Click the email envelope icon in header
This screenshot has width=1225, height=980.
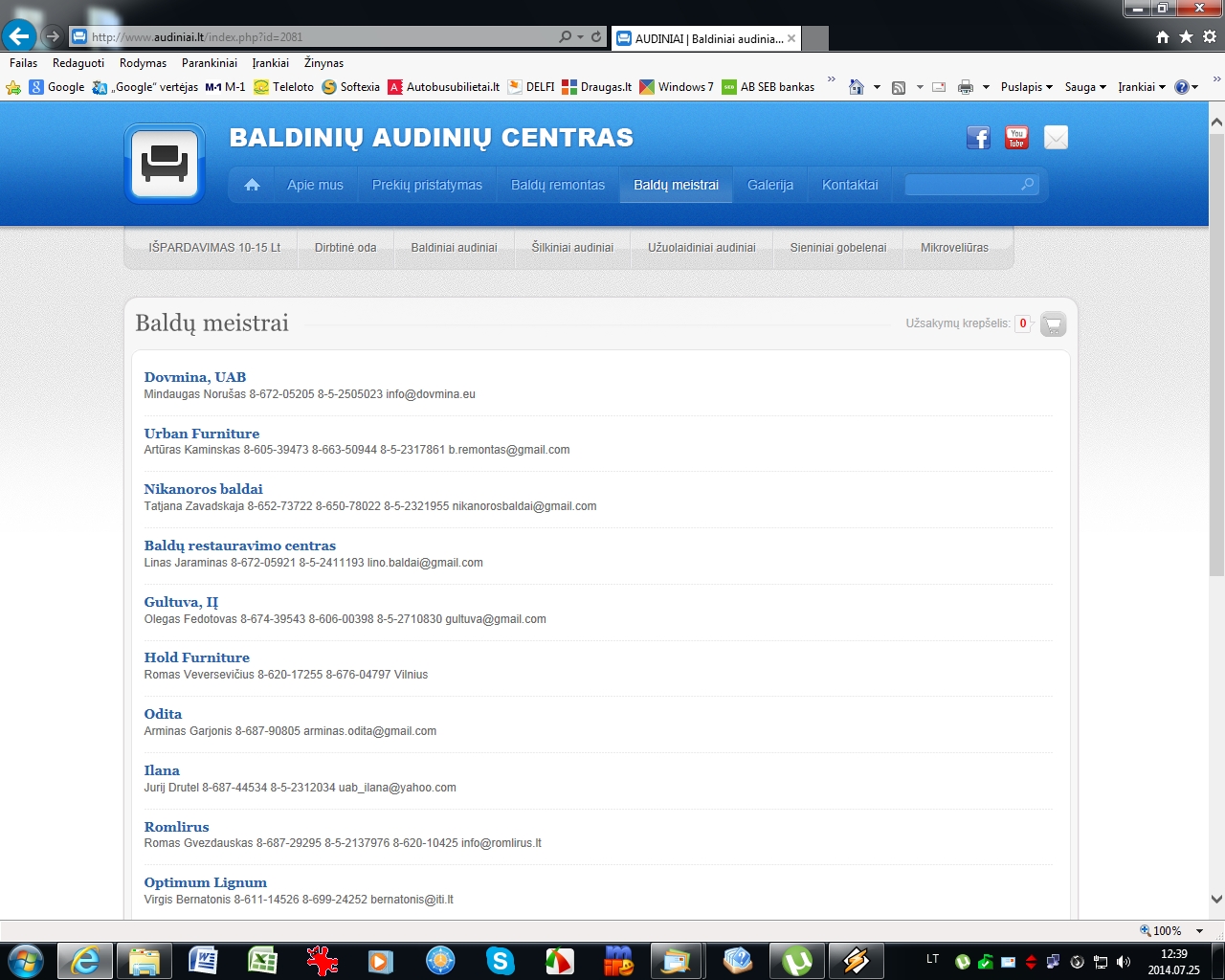coord(1056,138)
